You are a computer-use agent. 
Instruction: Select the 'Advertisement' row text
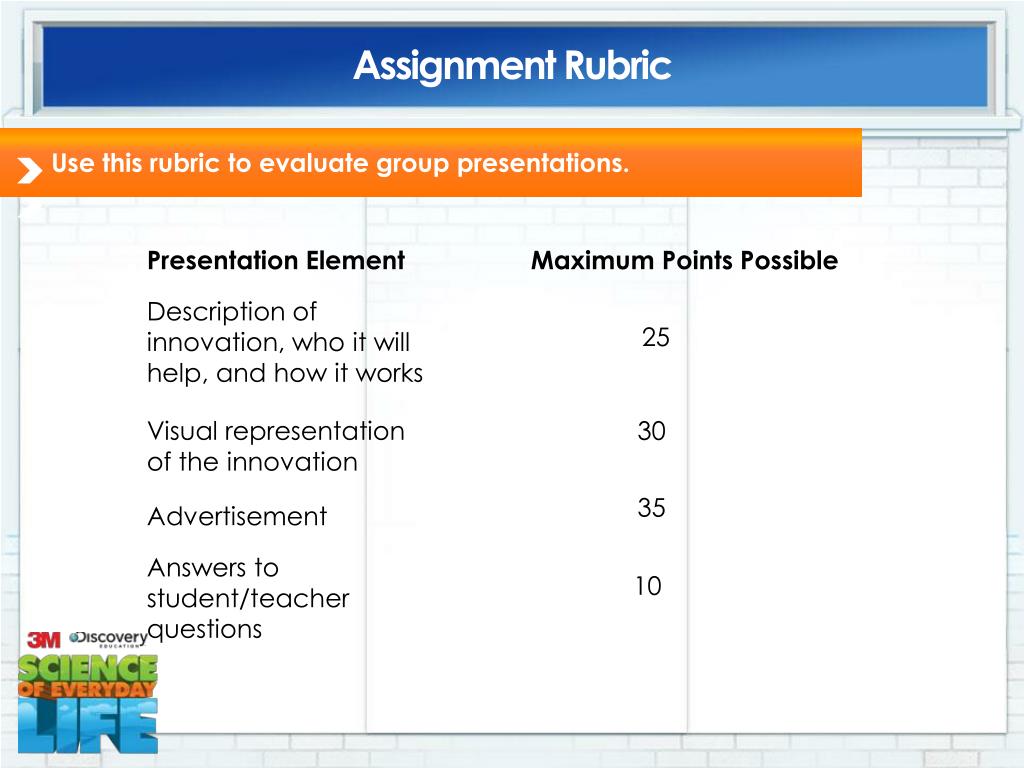pyautogui.click(x=237, y=517)
